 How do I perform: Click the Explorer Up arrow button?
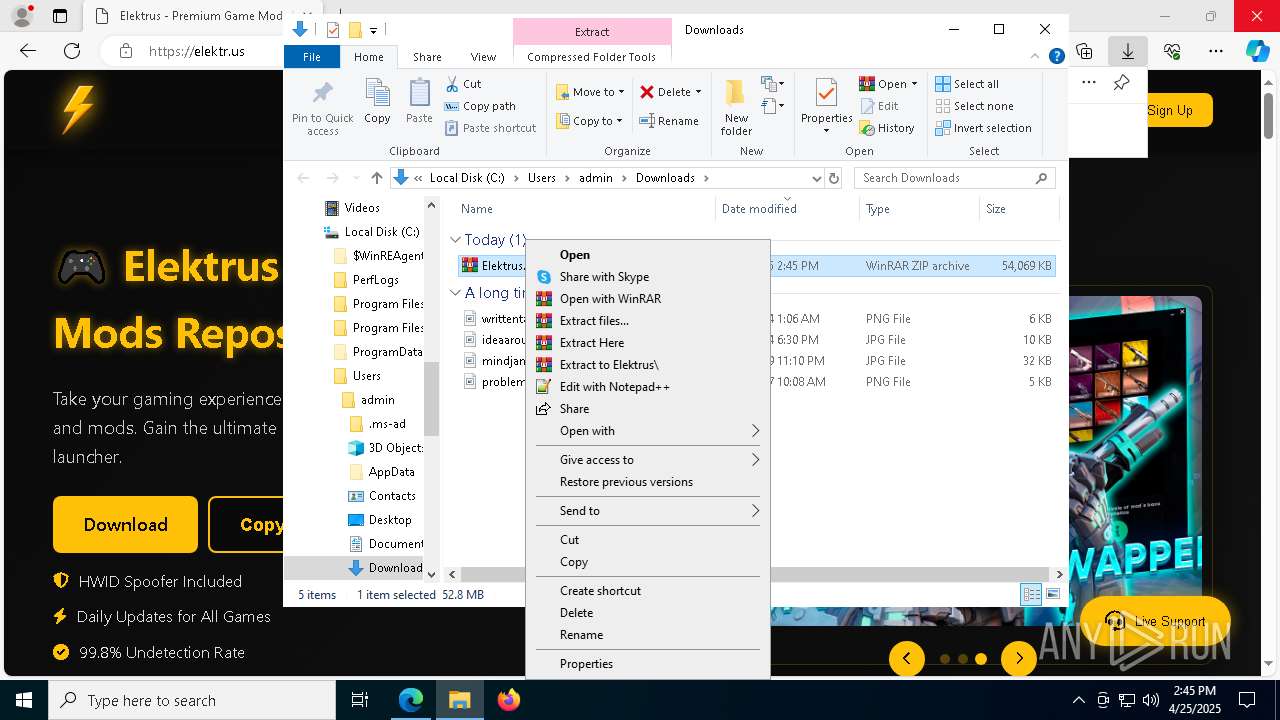pos(376,178)
